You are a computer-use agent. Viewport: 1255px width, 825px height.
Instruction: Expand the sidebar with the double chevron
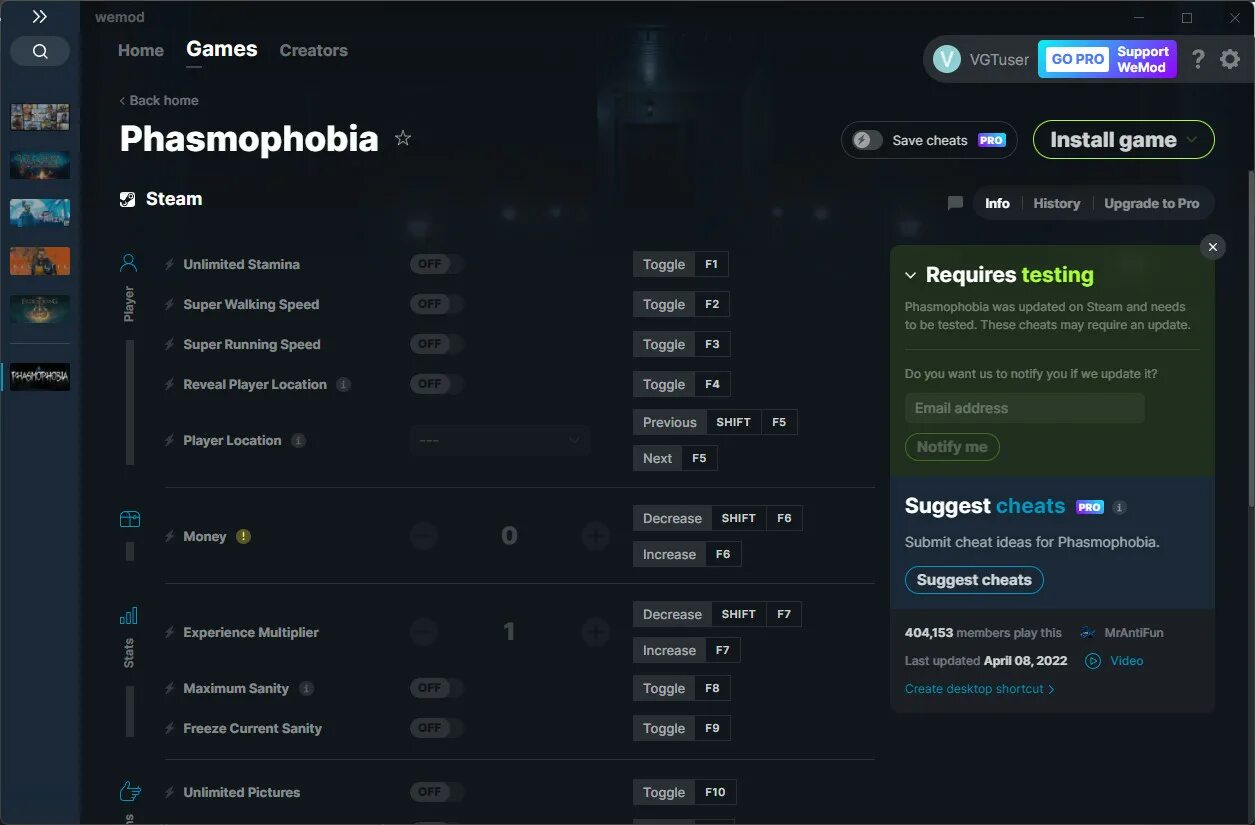click(40, 17)
